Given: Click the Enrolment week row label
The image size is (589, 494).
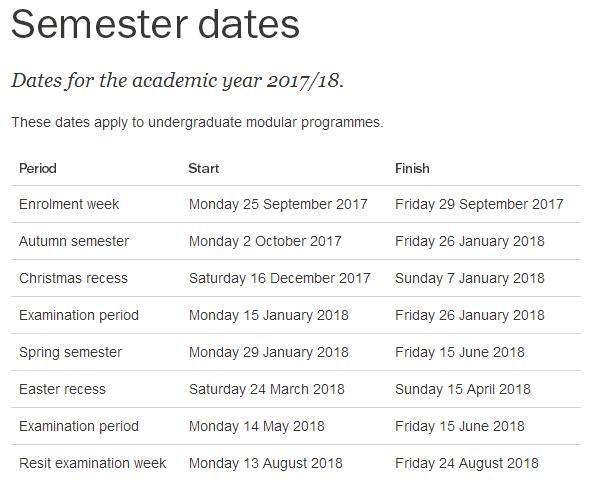Looking at the screenshot, I should [69, 204].
